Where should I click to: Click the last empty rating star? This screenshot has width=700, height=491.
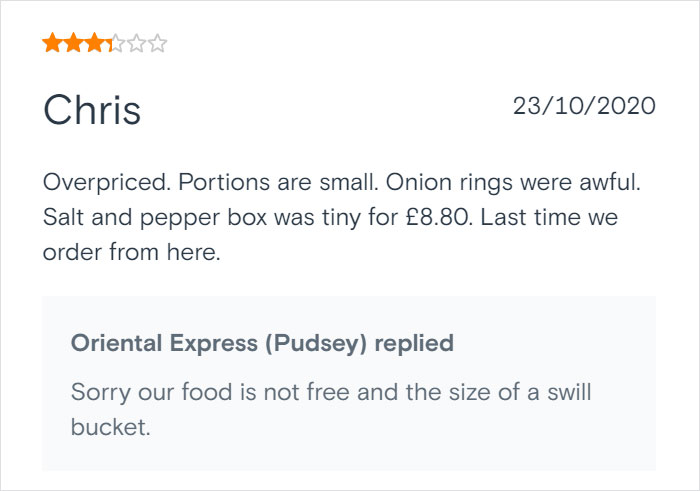click(x=158, y=43)
